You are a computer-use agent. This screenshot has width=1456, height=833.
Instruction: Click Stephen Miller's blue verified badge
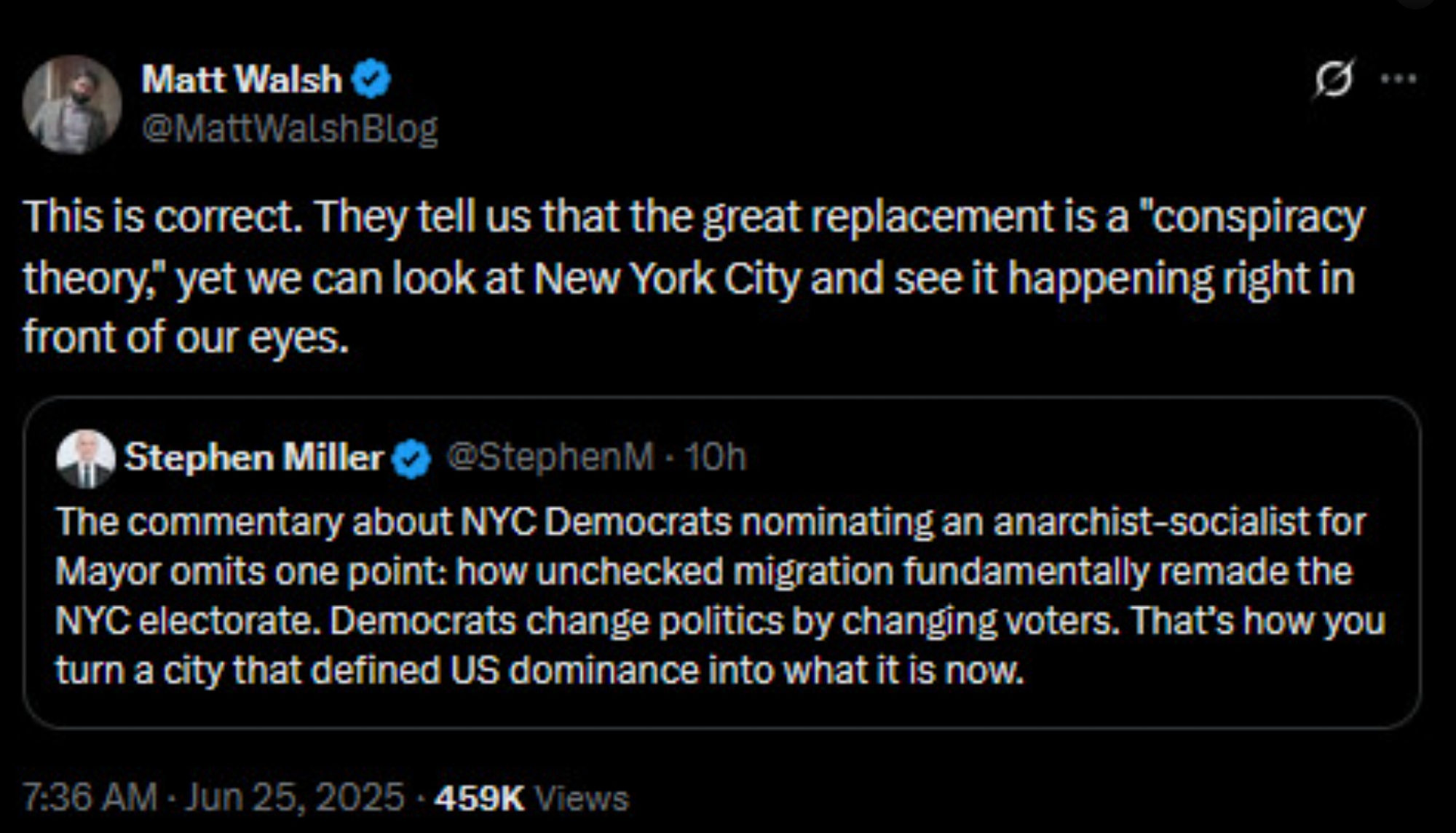(412, 458)
